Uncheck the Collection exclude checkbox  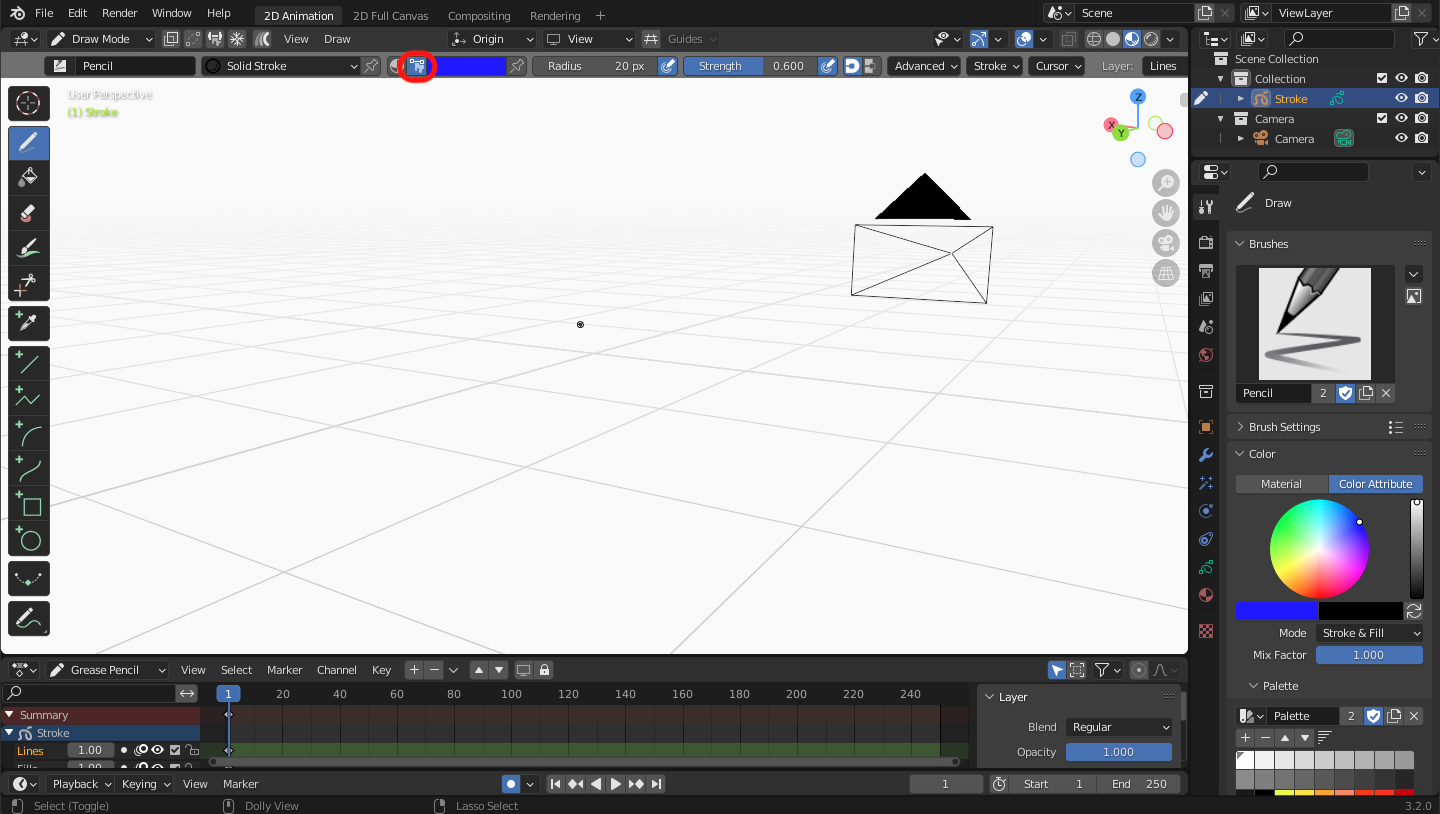coord(1382,78)
